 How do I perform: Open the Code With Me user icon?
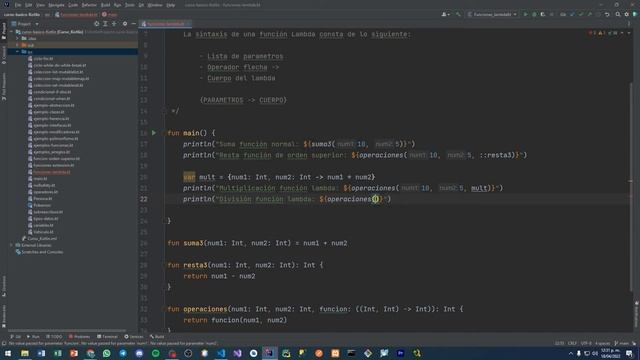tap(445, 14)
